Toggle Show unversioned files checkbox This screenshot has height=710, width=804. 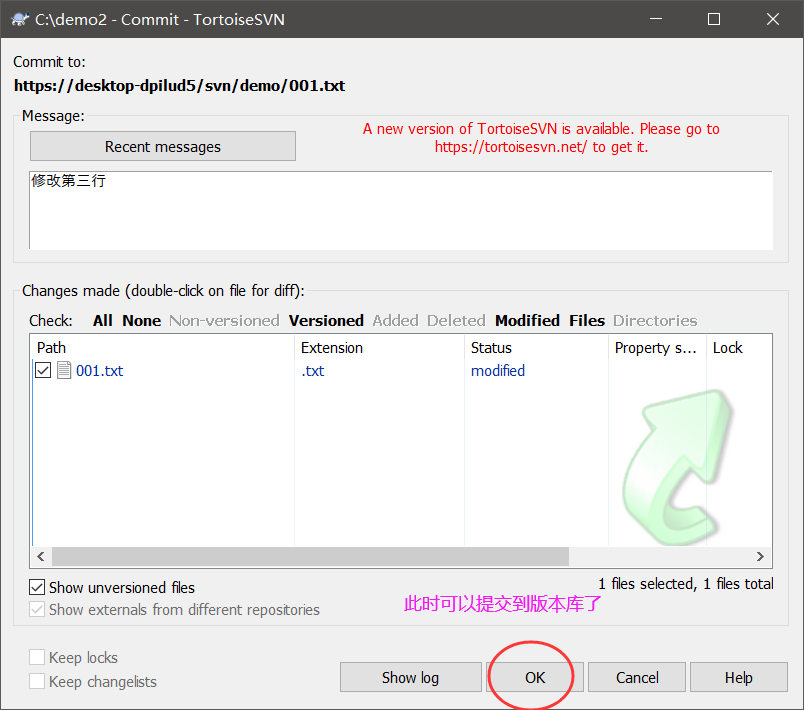(x=37, y=587)
